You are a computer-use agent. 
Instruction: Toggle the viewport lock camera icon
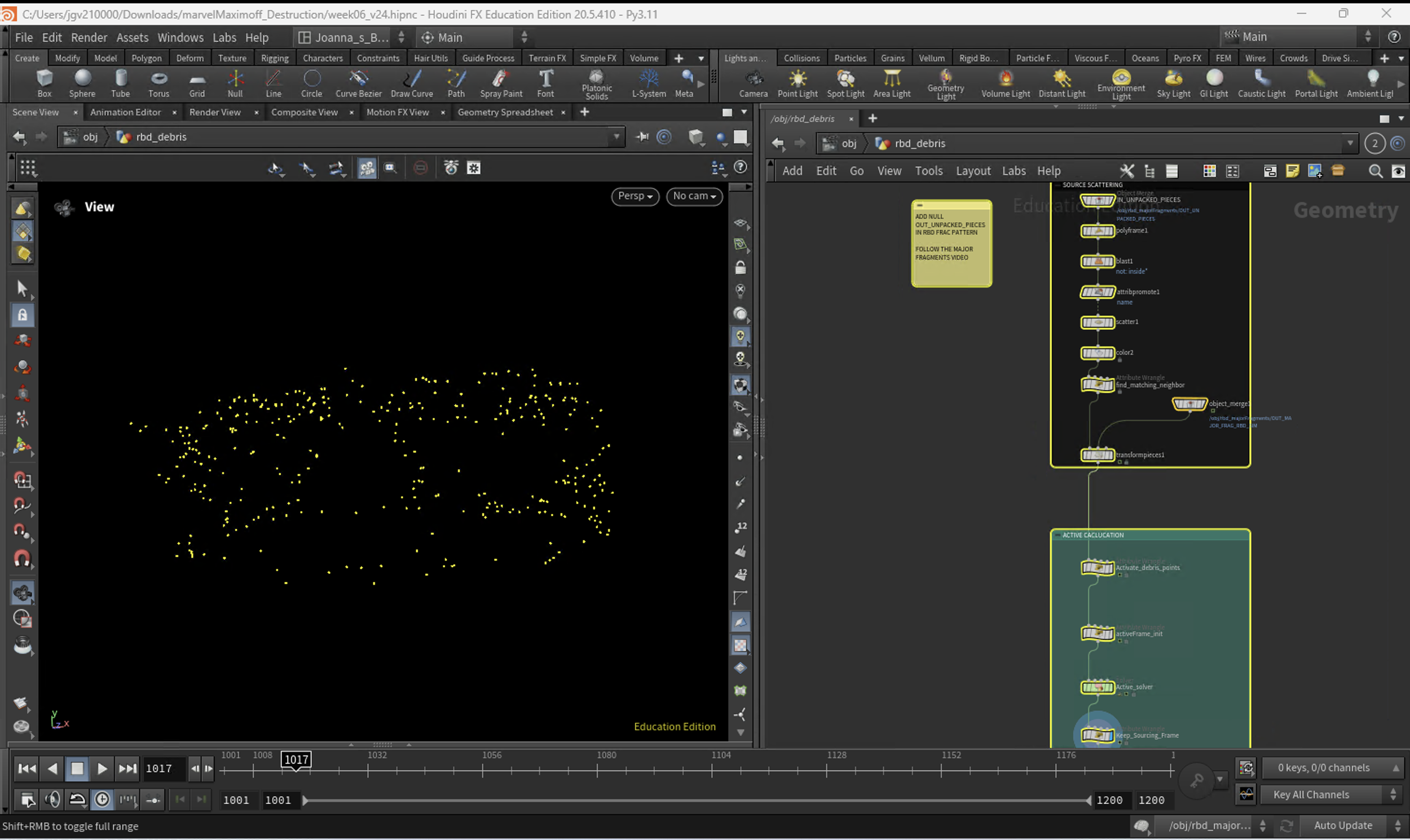740,267
